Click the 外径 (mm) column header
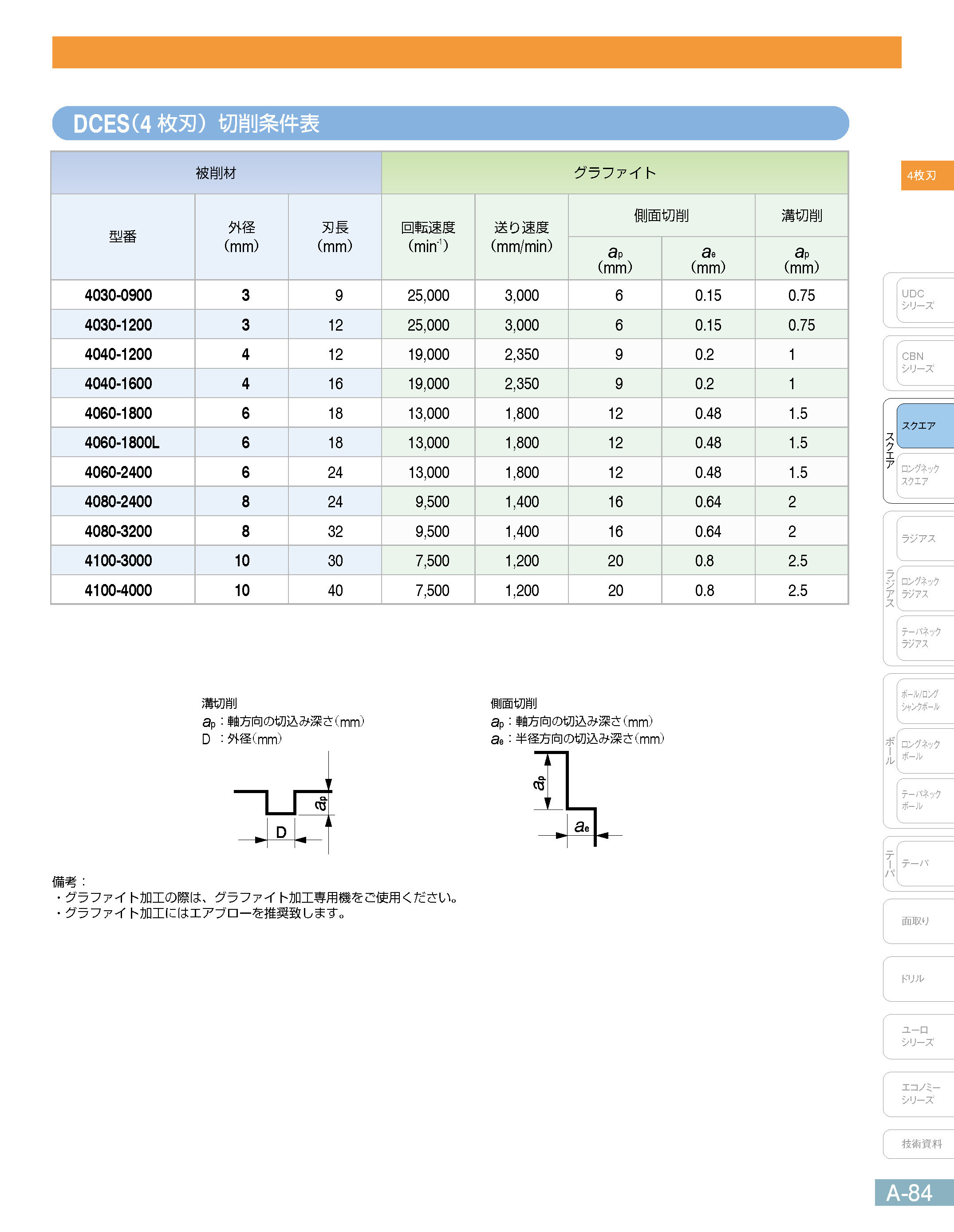 pos(241,237)
